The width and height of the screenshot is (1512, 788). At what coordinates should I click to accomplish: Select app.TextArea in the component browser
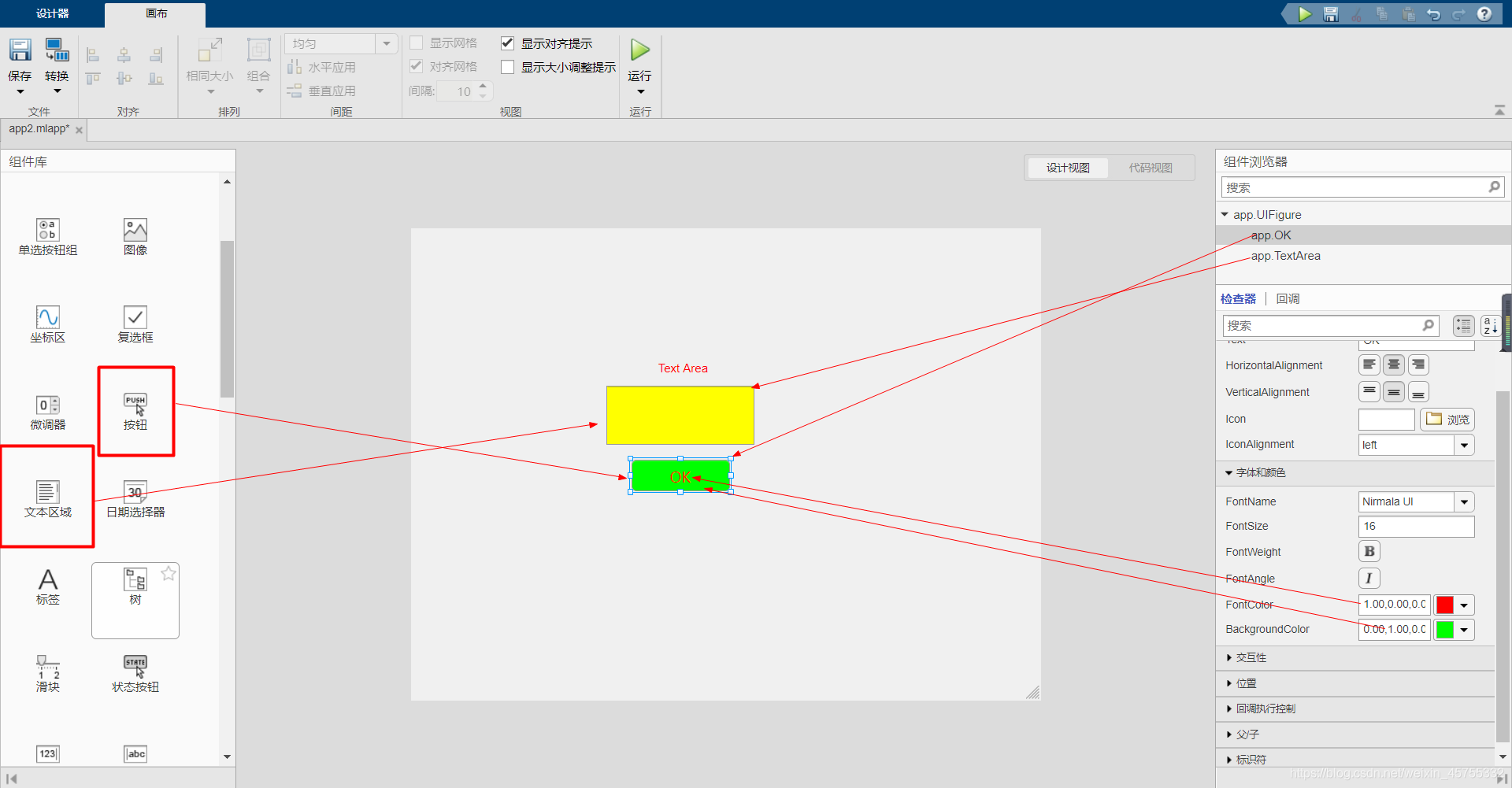[x=1285, y=256]
